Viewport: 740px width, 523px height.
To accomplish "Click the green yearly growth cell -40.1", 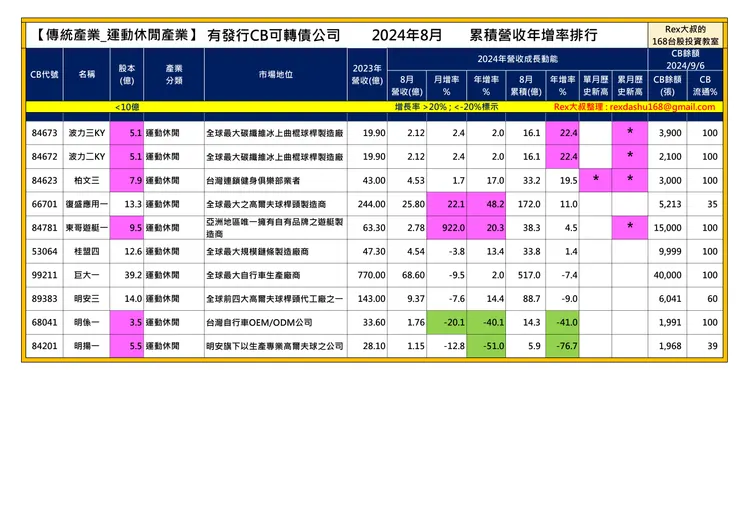I will pos(486,322).
